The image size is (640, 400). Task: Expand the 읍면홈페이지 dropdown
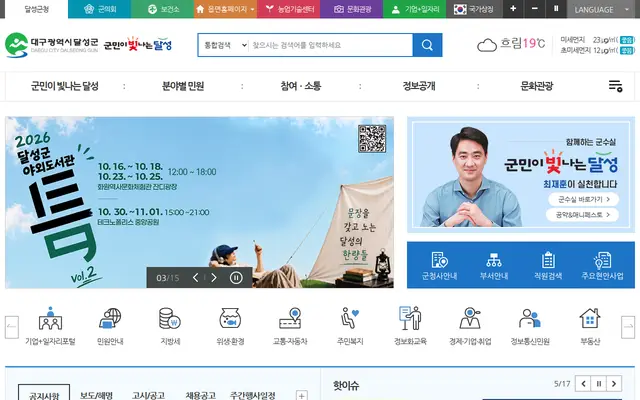[x=225, y=9]
